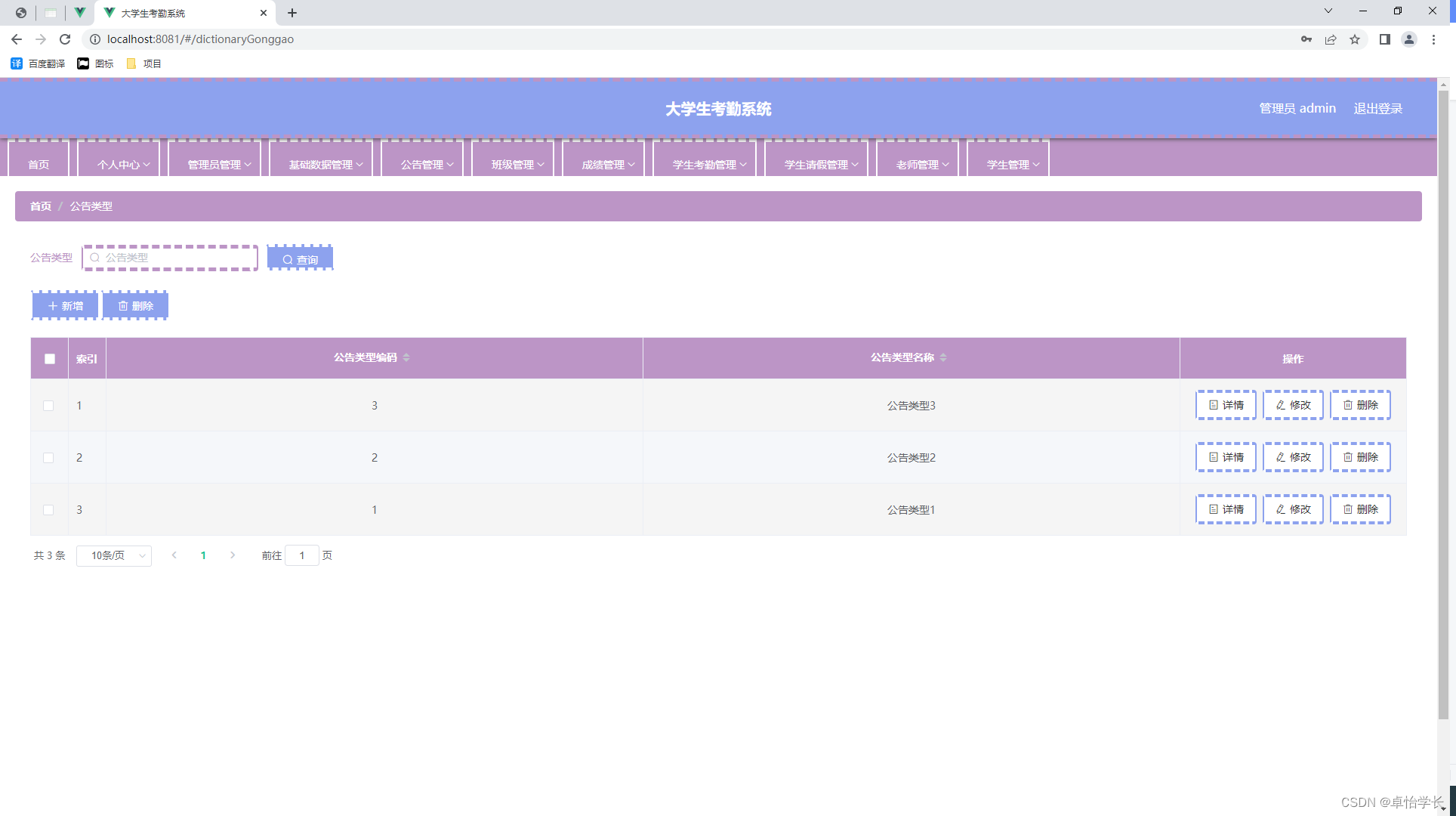Go to 首页 in navigation bar
The image size is (1456, 816).
[x=39, y=165]
